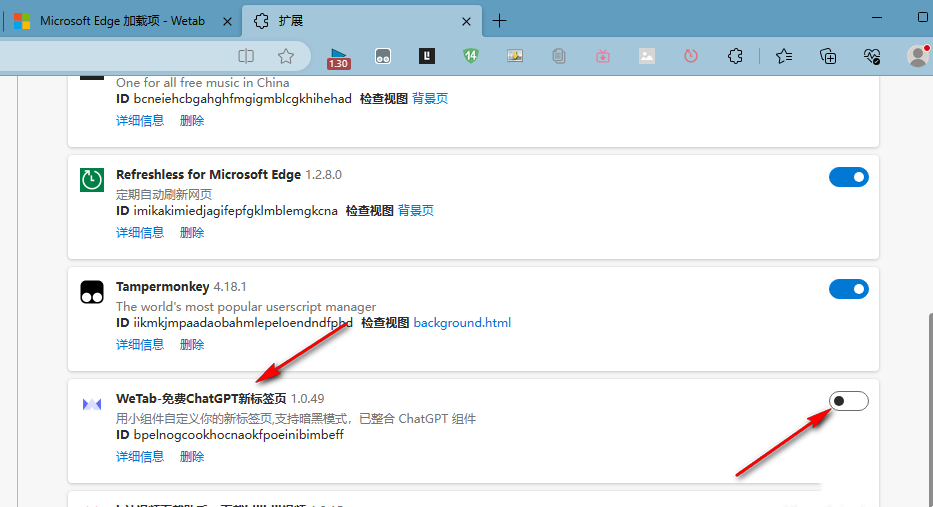The image size is (933, 507).
Task: Select the 扩展 tab
Action: click(361, 21)
